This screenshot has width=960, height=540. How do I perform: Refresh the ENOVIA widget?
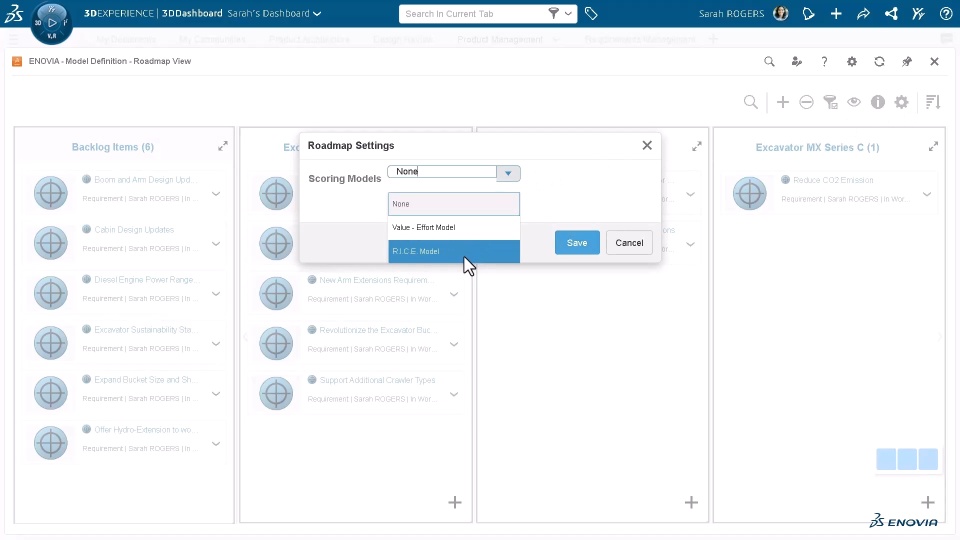pos(879,61)
